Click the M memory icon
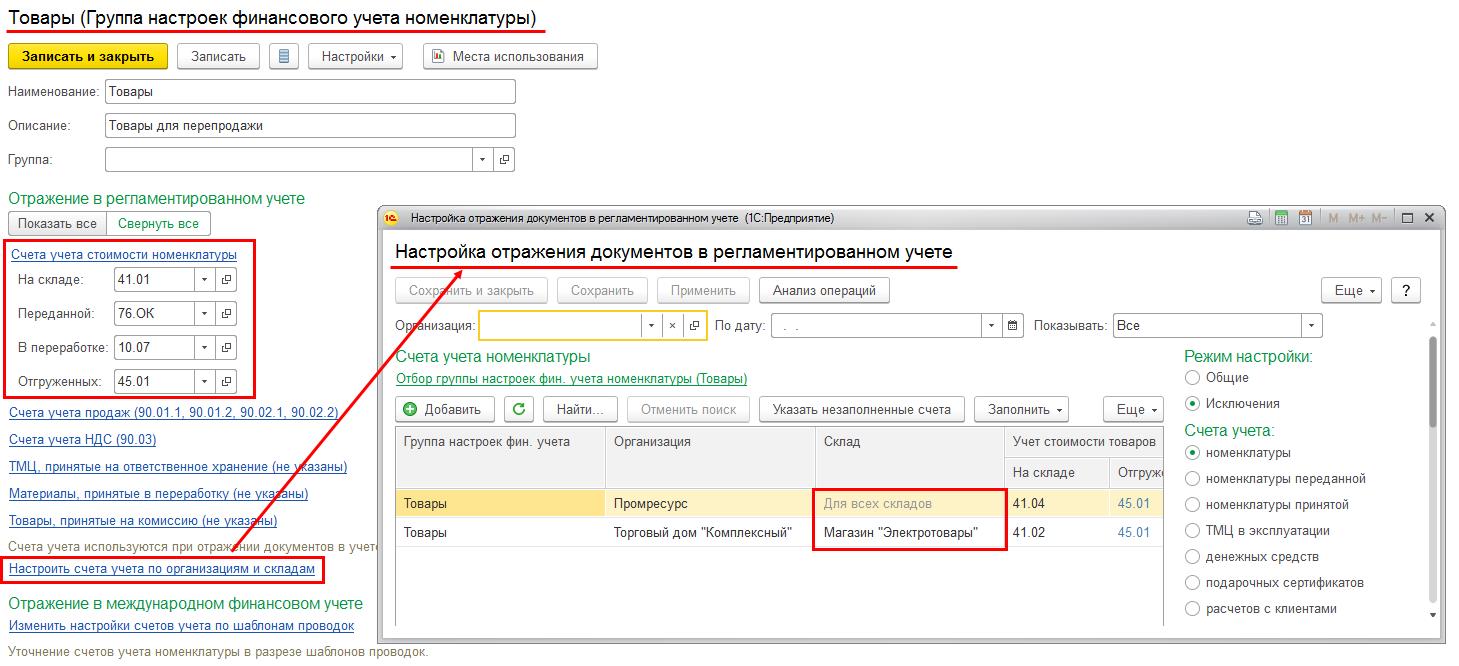Image resolution: width=1459 pixels, height=666 pixels. pyautogui.click(x=1334, y=218)
